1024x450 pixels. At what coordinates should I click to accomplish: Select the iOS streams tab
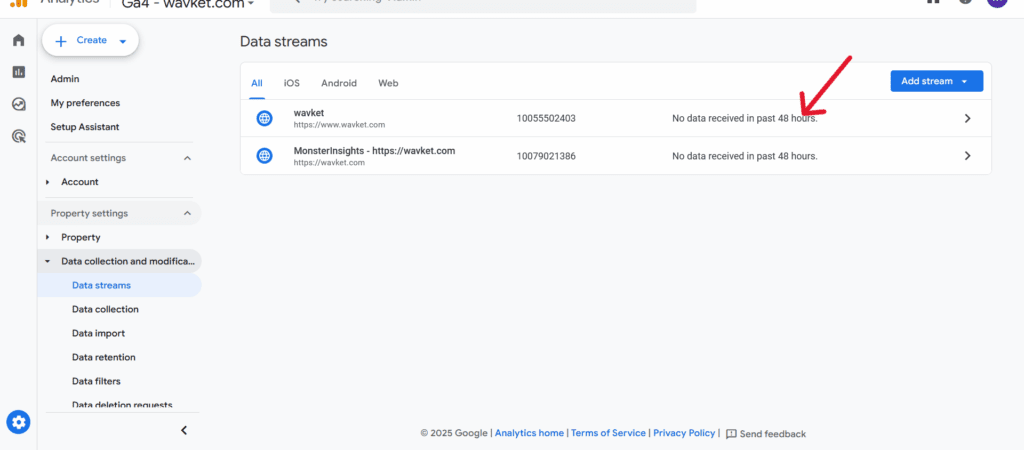(x=291, y=83)
